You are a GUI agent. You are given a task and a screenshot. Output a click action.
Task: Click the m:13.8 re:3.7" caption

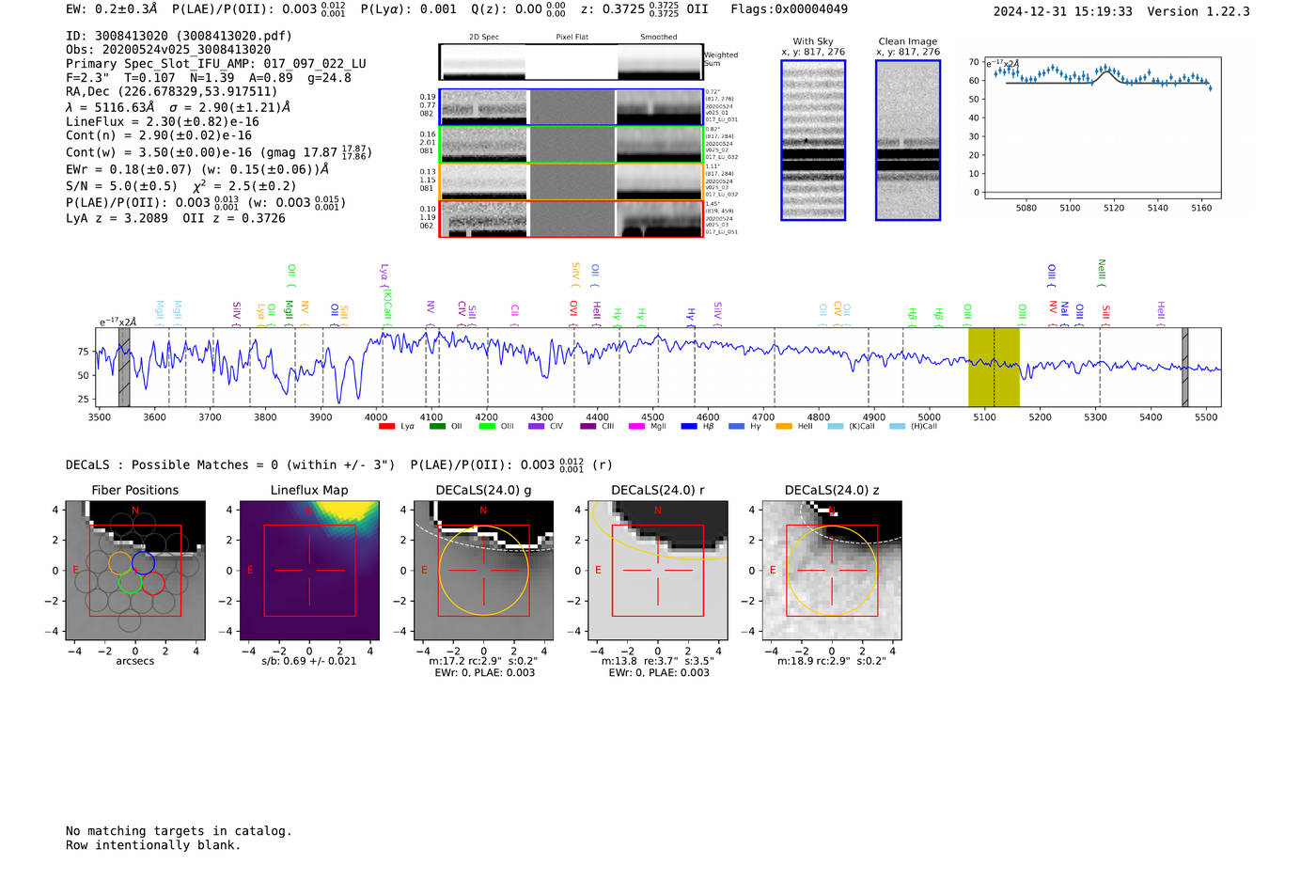point(658,661)
